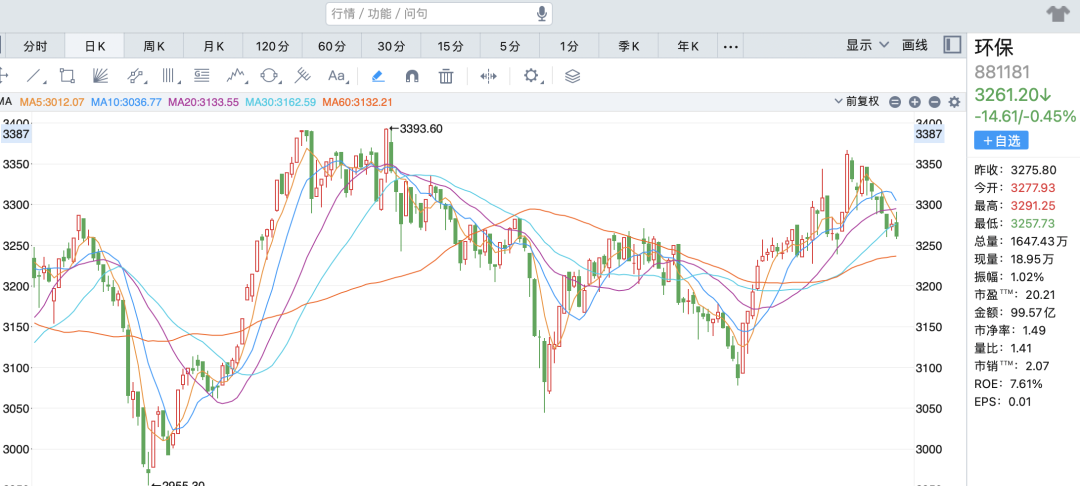Click the chart settings gear icon
Image resolution: width=1080 pixels, height=486 pixels.
(531, 75)
